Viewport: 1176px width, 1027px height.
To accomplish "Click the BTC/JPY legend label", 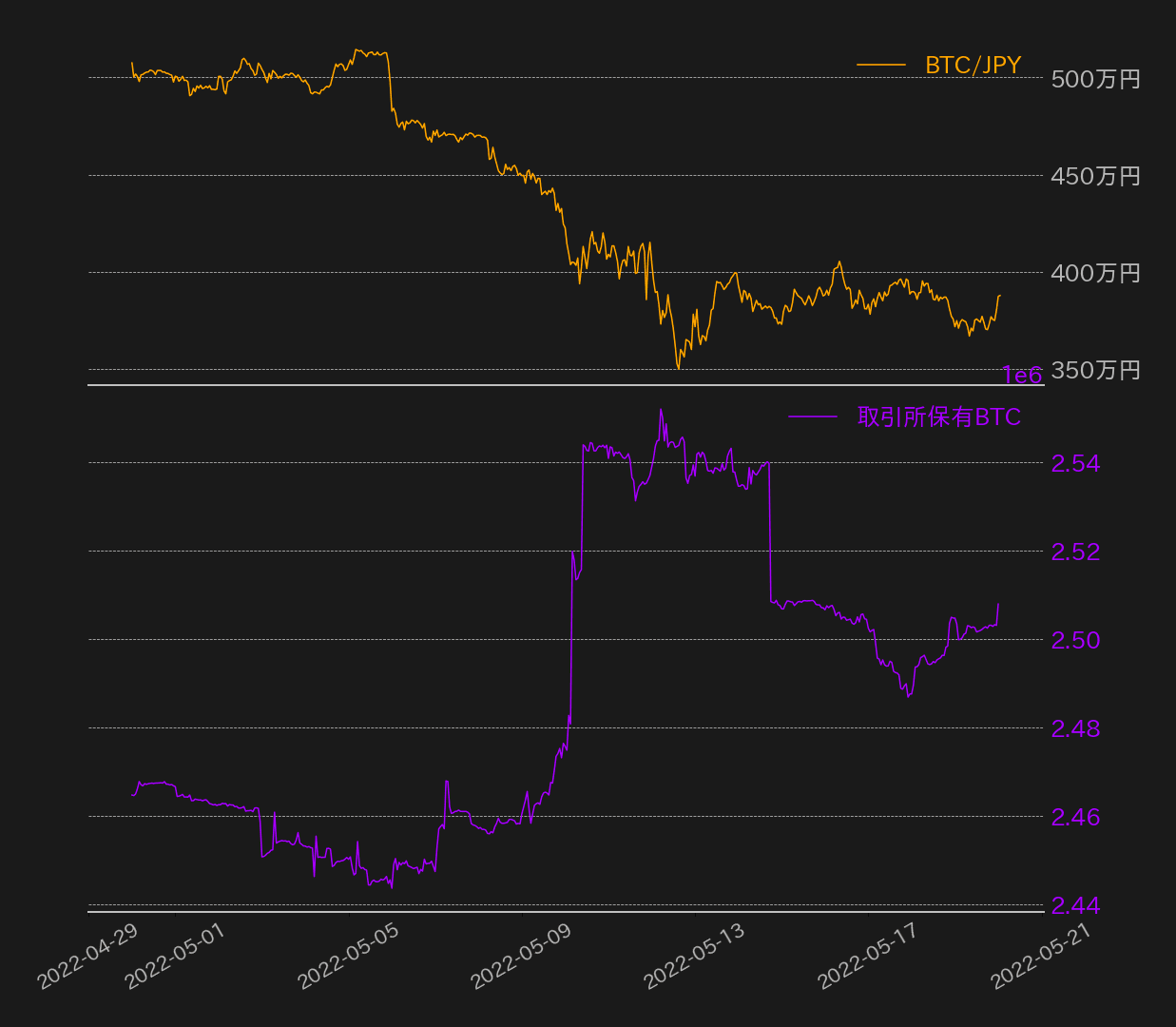I will pyautogui.click(x=973, y=65).
